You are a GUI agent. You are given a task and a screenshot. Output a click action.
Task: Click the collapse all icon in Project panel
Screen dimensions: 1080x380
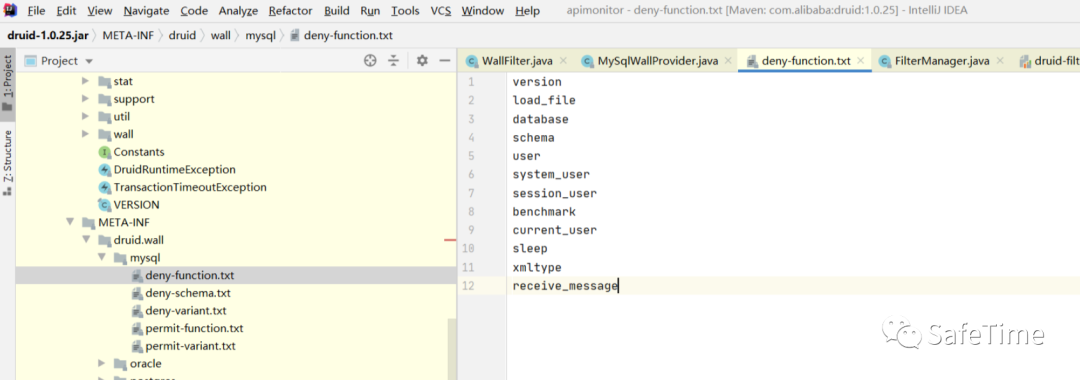(x=393, y=61)
